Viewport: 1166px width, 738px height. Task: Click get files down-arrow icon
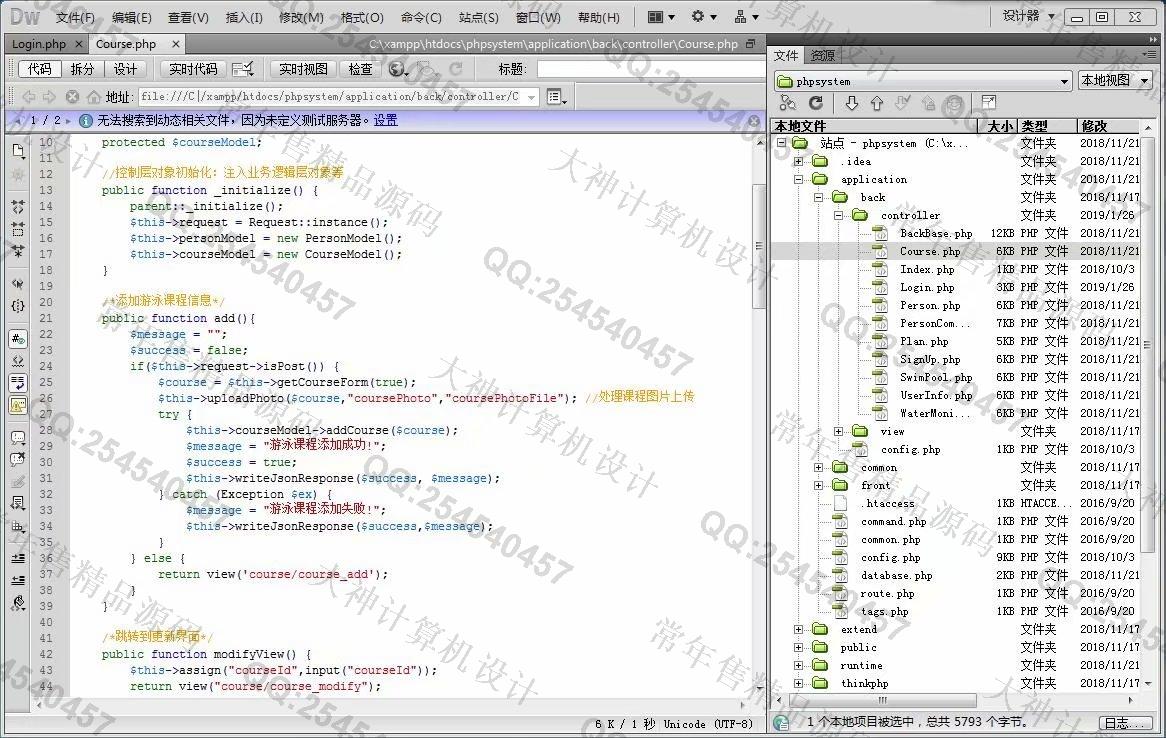[x=852, y=103]
